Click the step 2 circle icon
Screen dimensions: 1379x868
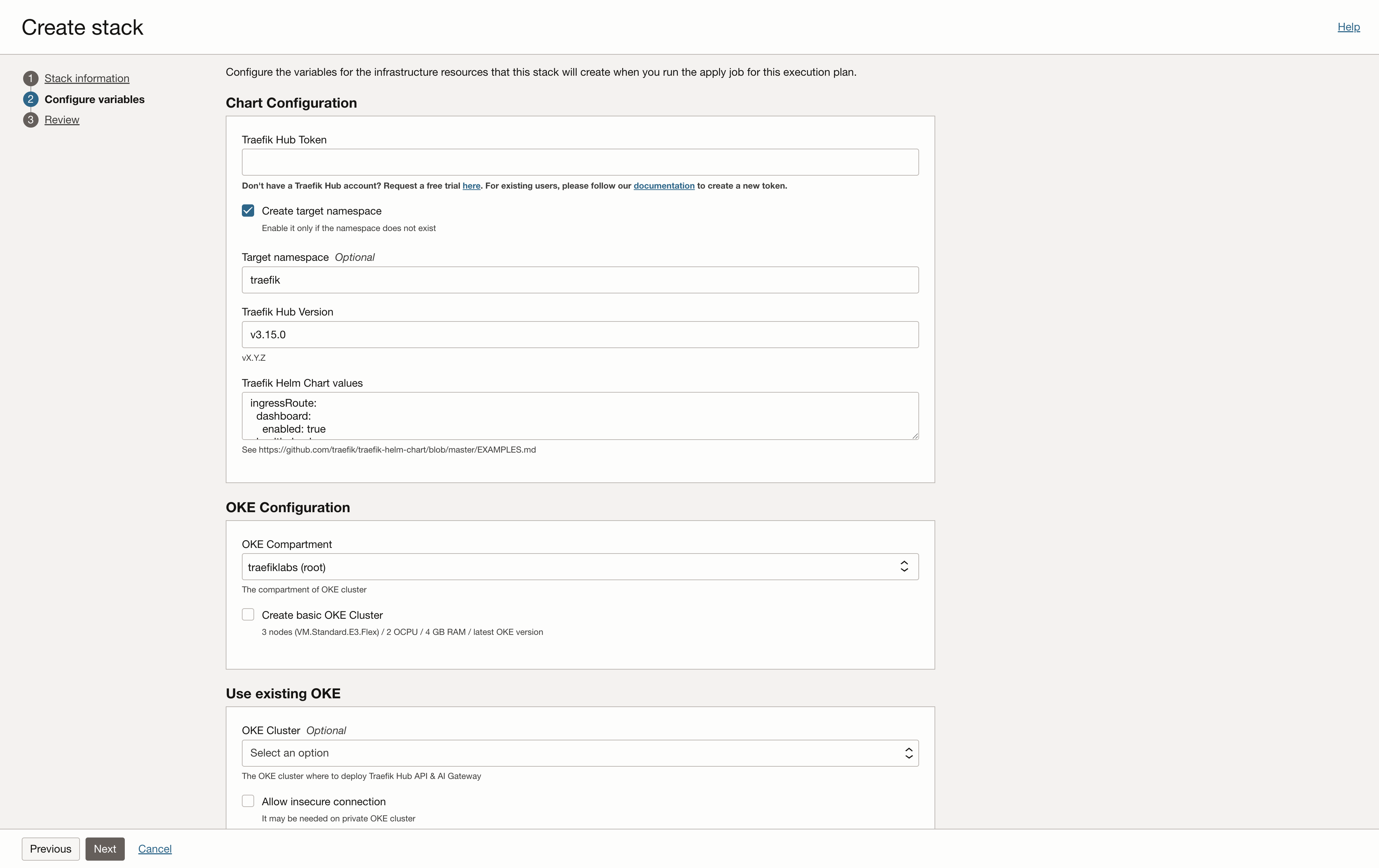click(x=30, y=99)
